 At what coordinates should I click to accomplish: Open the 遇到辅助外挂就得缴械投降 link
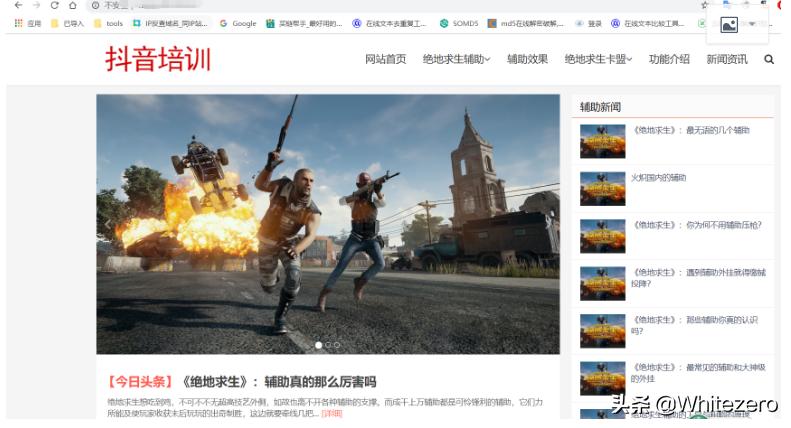(x=698, y=278)
